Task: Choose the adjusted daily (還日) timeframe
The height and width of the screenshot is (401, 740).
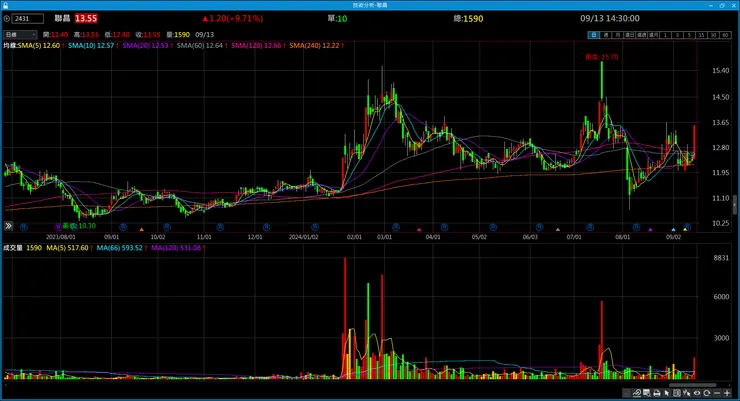Action: 630,35
